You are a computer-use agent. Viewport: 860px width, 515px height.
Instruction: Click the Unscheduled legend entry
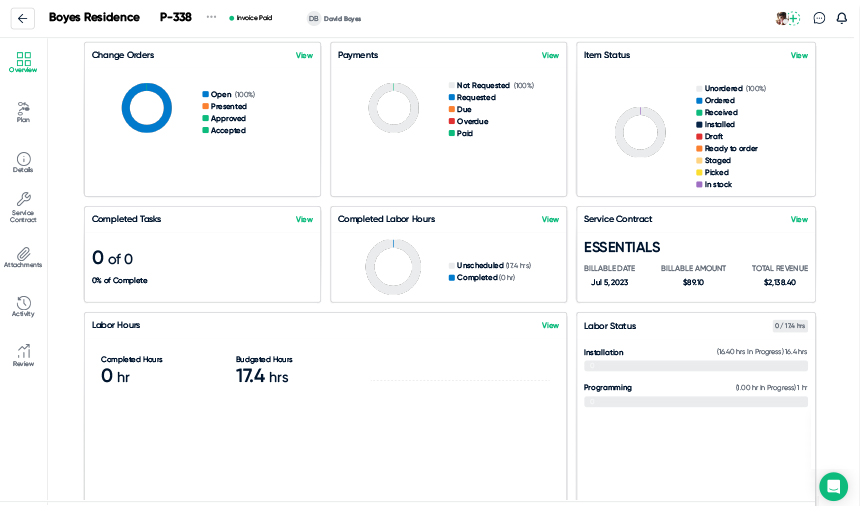pyautogui.click(x=490, y=265)
